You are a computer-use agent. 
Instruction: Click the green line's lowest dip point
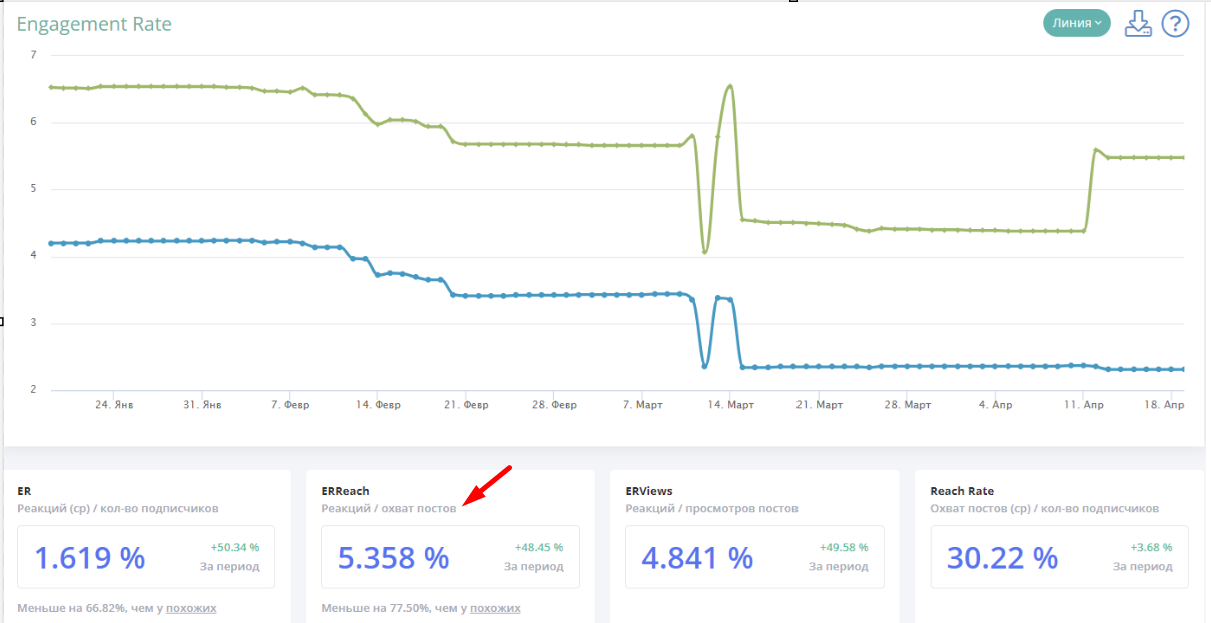pyautogui.click(x=705, y=251)
